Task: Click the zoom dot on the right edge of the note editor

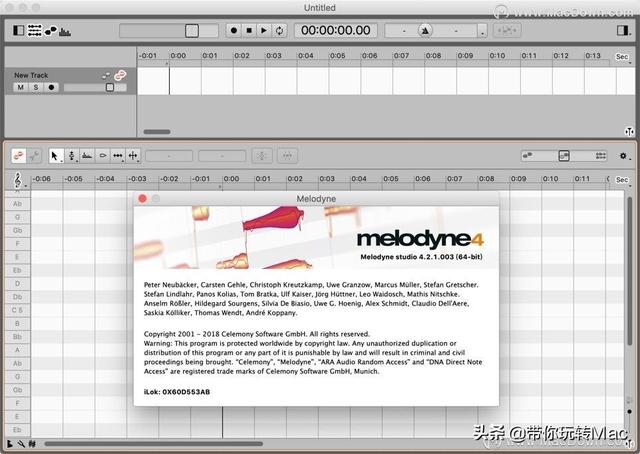Action: [x=630, y=412]
